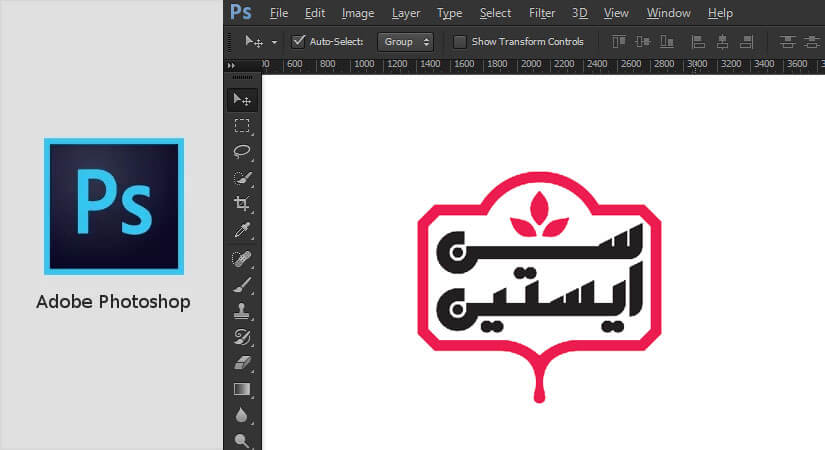Click the Align Bottom Edges icon
Image resolution: width=825 pixels, height=450 pixels.
pos(667,42)
